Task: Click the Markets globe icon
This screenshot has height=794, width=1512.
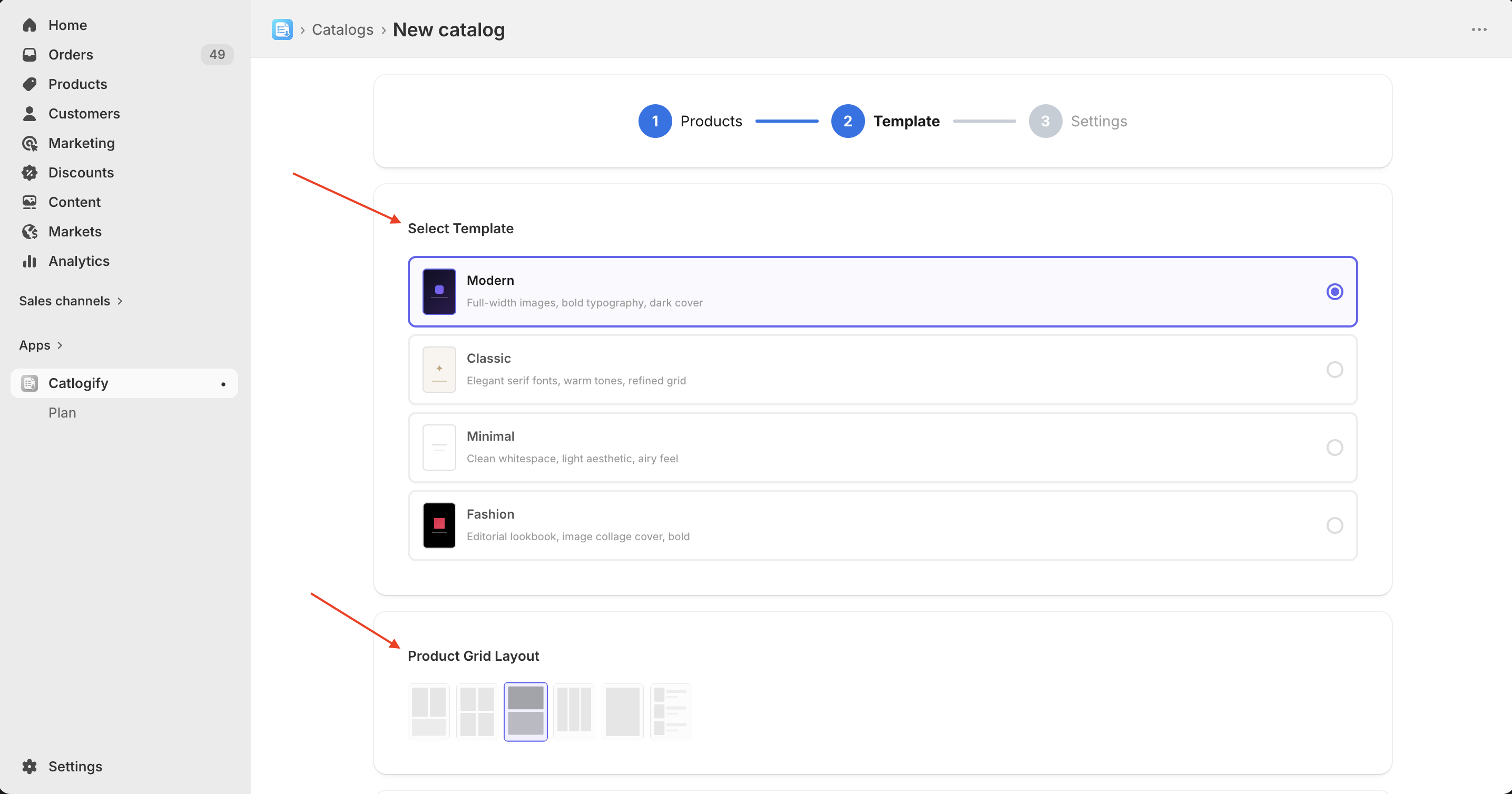Action: 30,232
